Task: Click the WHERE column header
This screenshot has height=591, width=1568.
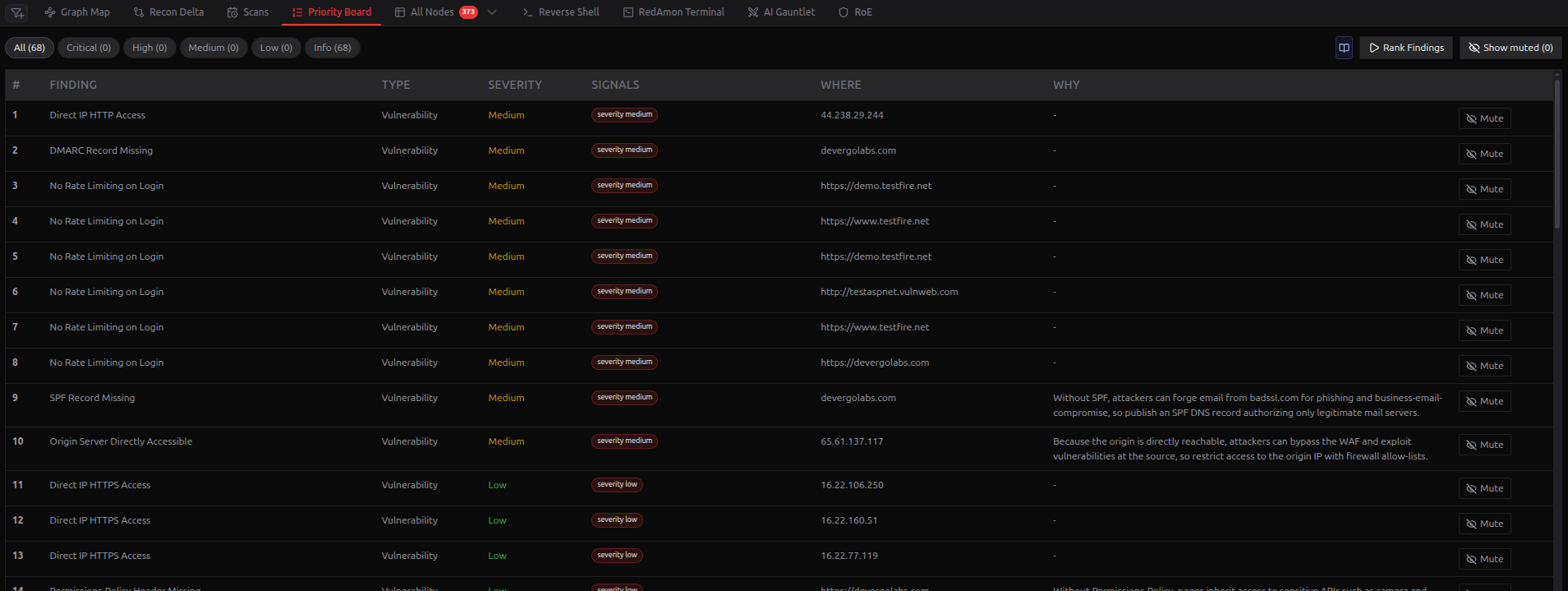Action: 841,85
